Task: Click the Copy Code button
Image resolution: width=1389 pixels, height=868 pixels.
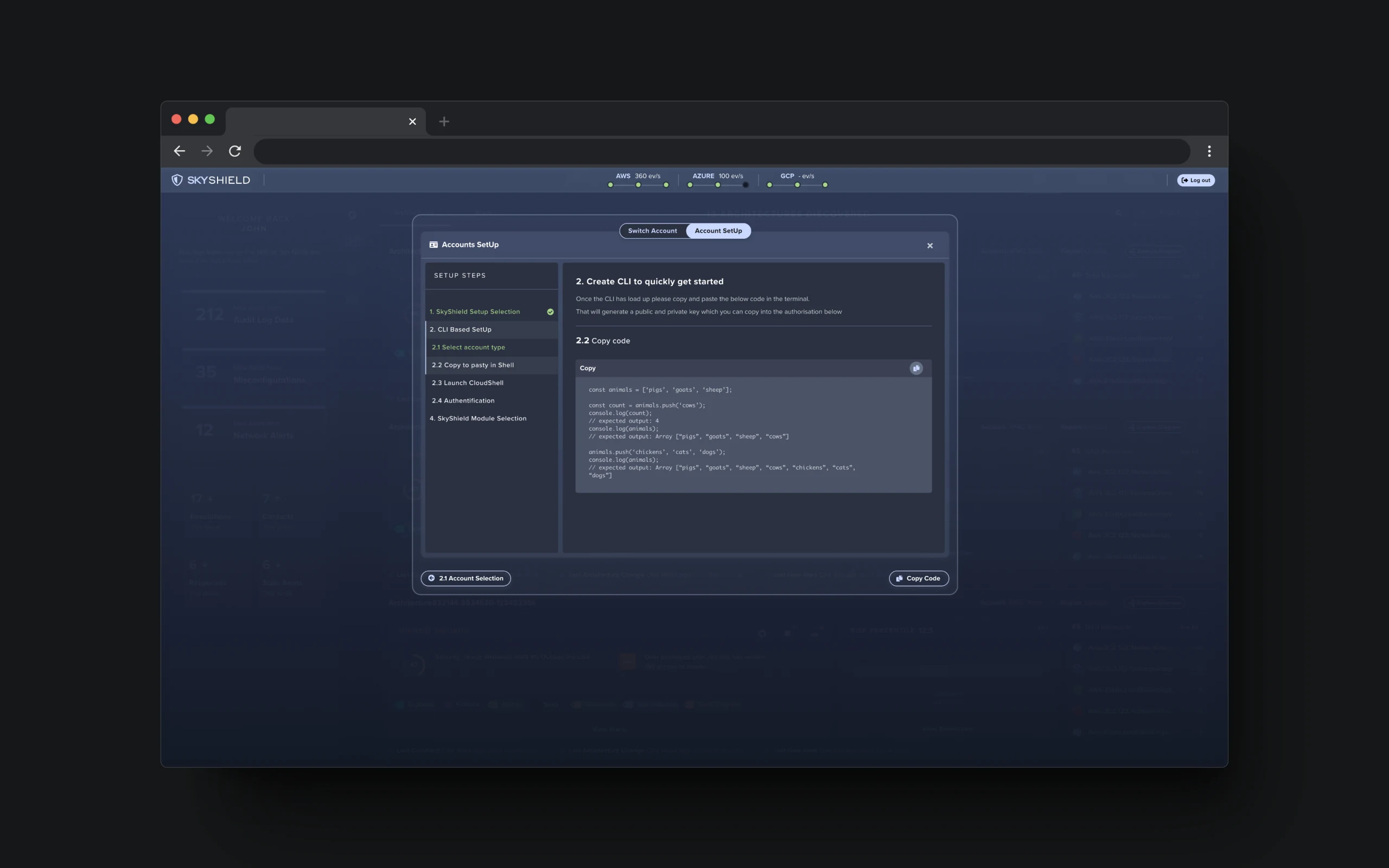Action: (919, 578)
